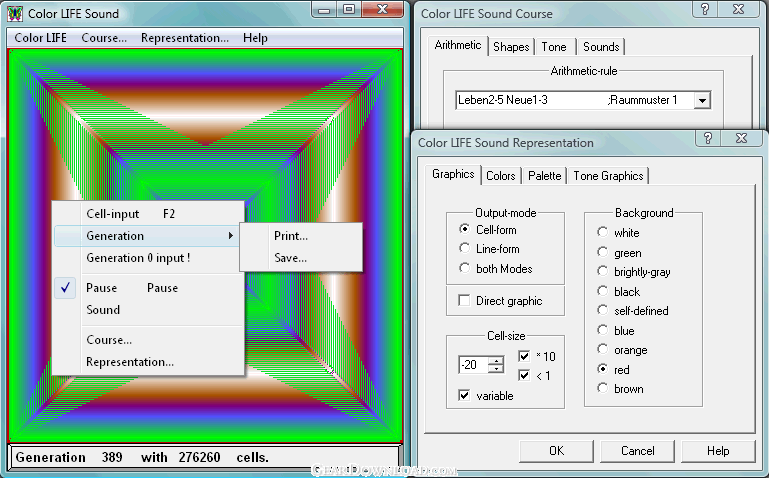The height and width of the screenshot is (478, 769).
Task: Choose black background
Action: click(618, 292)
